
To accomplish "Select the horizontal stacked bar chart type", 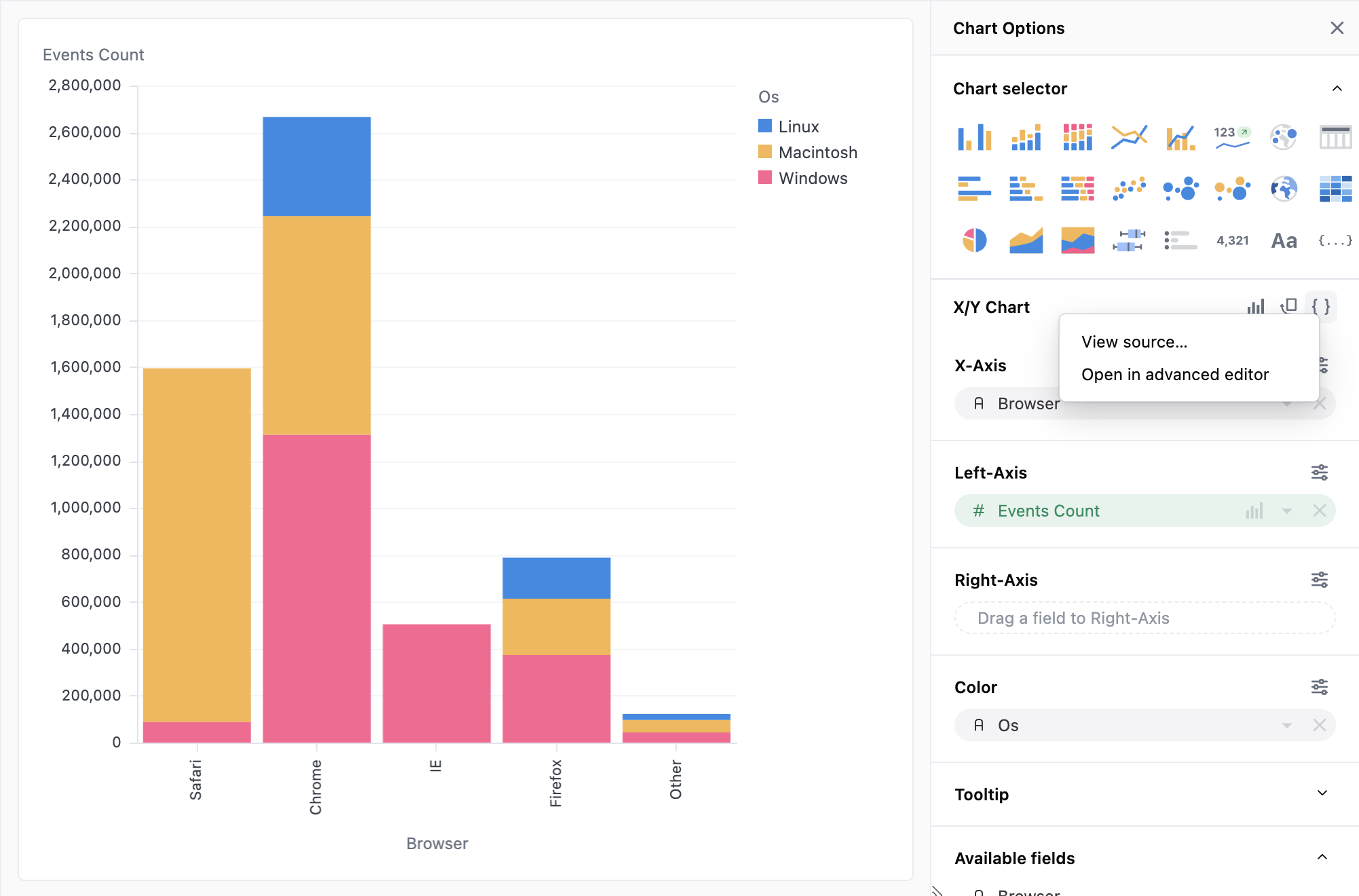I will click(1026, 189).
